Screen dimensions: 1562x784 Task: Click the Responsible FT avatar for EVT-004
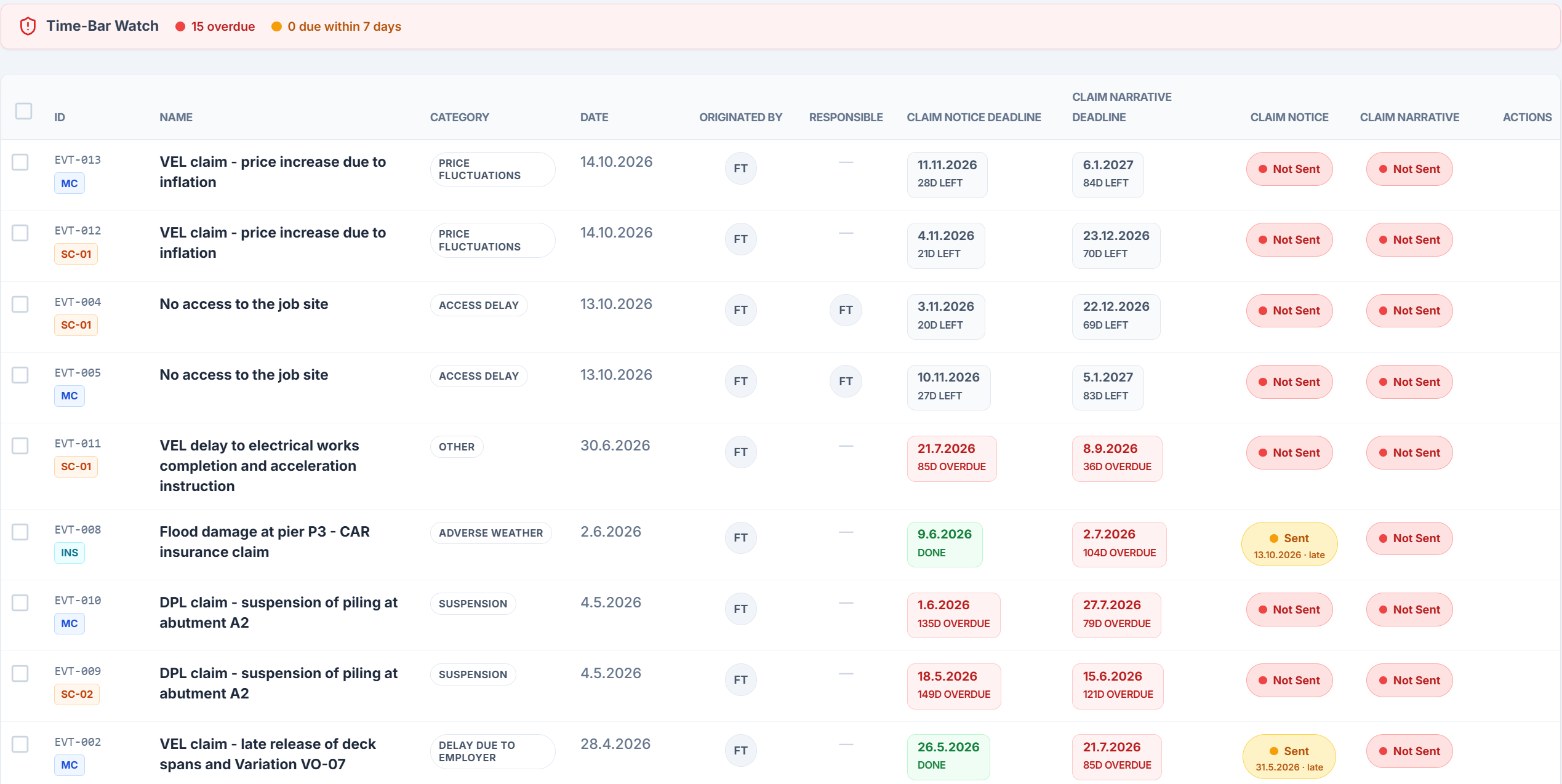846,310
